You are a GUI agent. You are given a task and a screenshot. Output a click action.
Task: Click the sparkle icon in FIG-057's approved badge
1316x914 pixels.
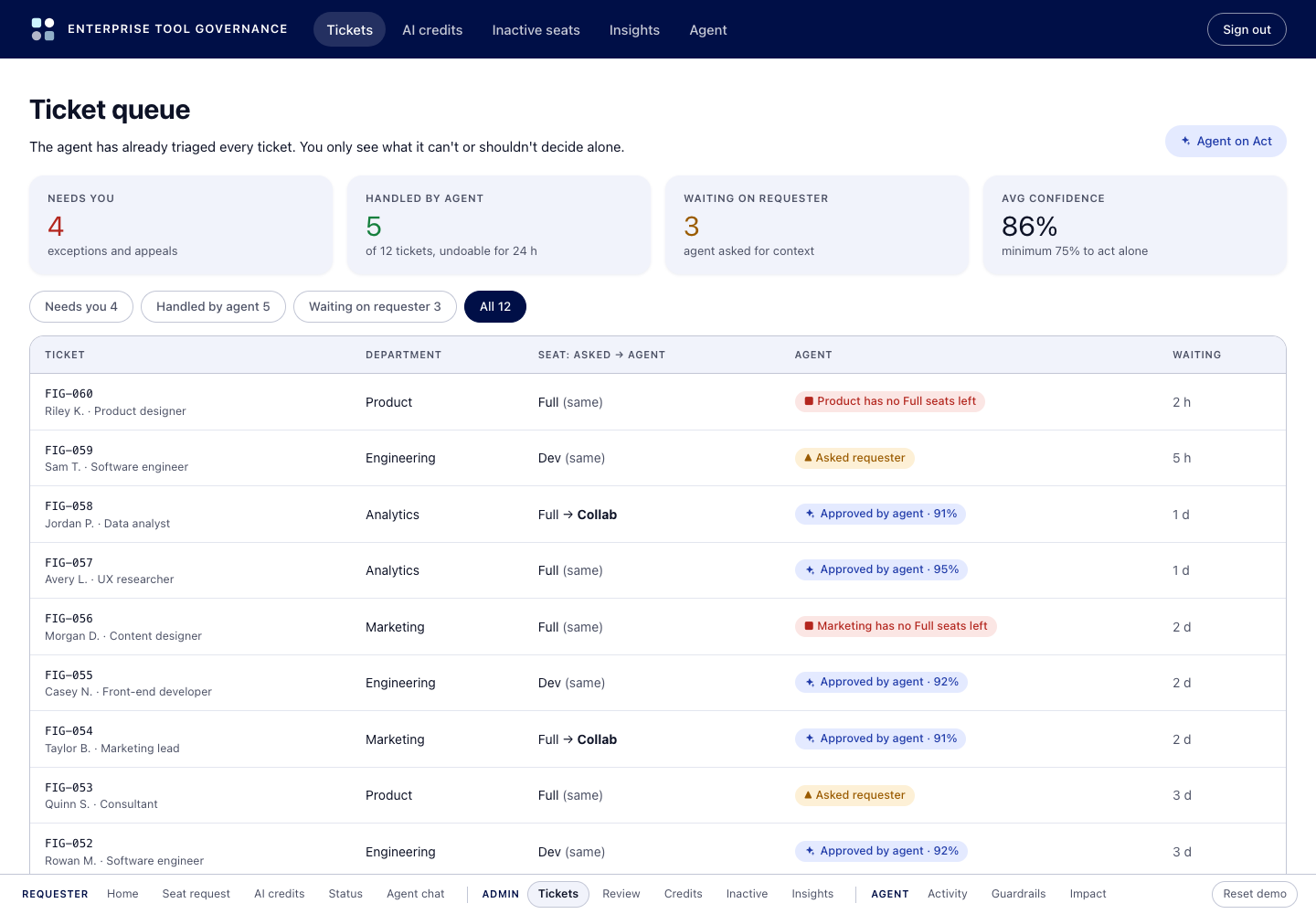[x=810, y=570]
